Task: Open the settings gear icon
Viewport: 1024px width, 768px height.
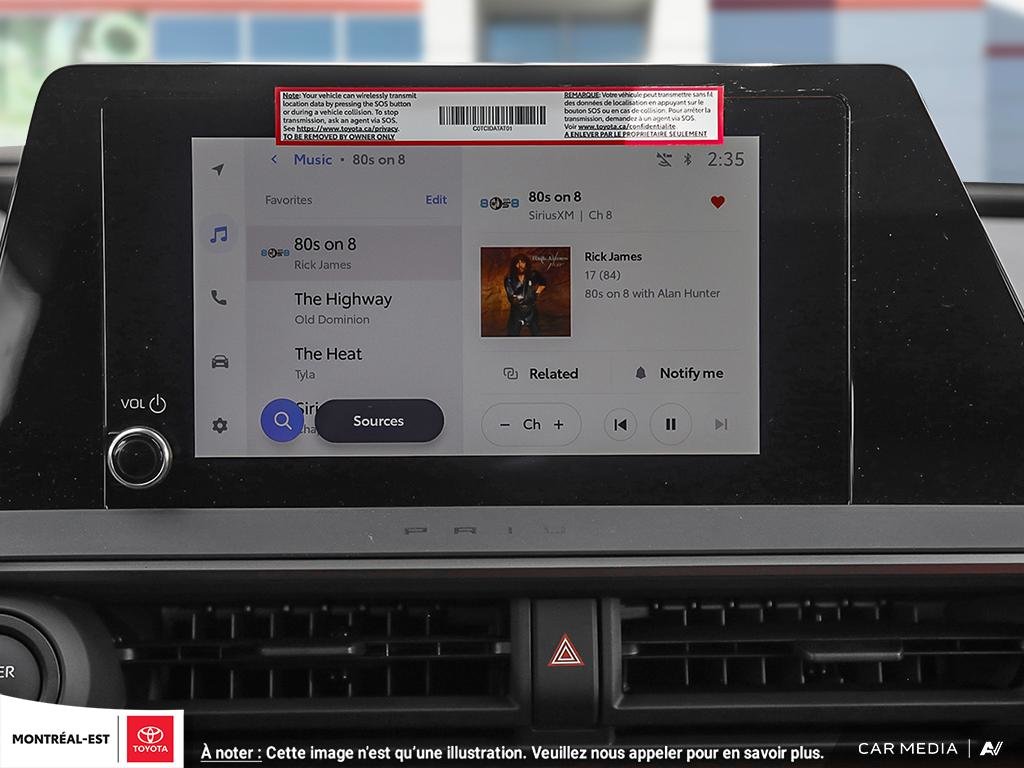Action: pyautogui.click(x=220, y=426)
